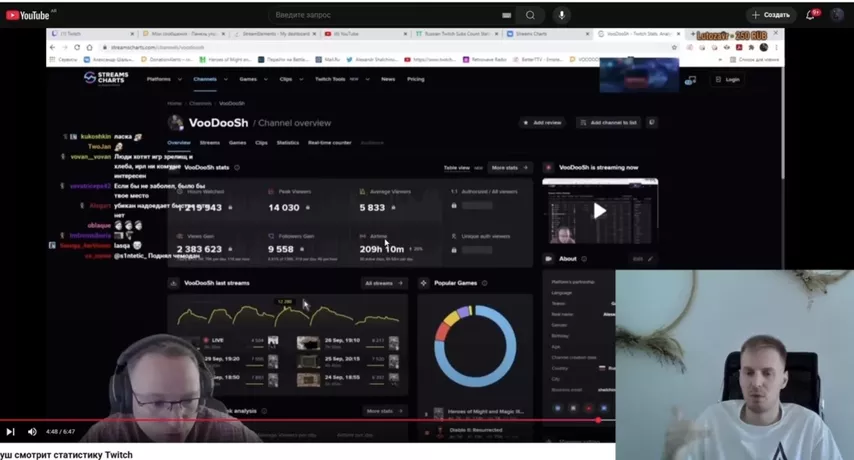The image size is (854, 460).
Task: Click the Followers Gain value 9 558
Action: (280, 249)
